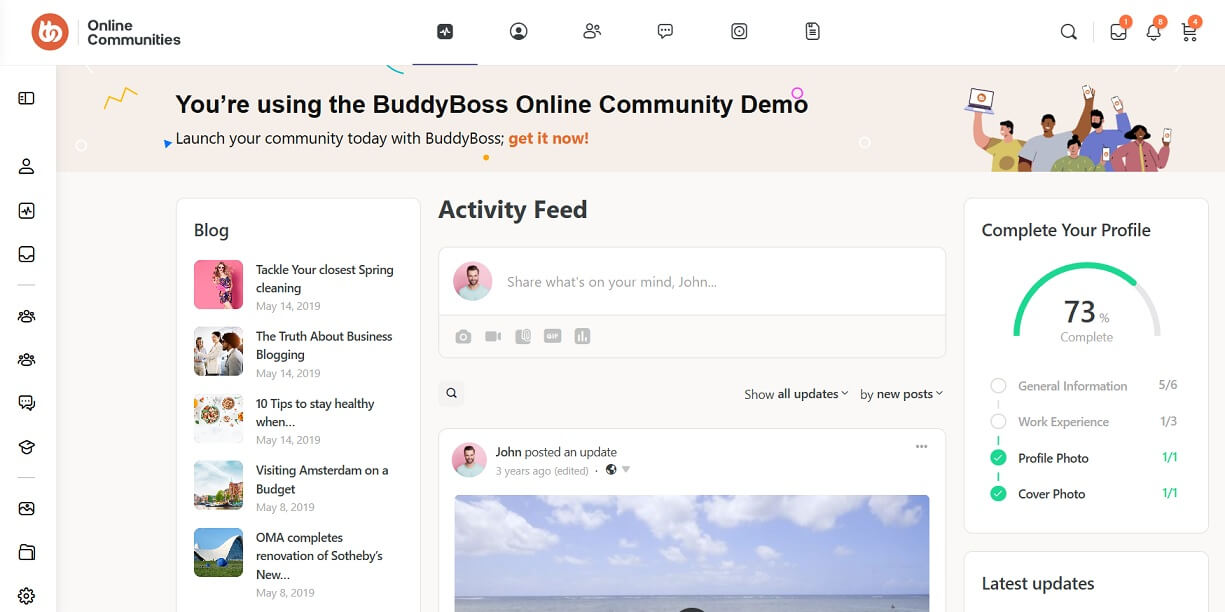
Task: Open the profile person icon in left sidebar
Action: (x=27, y=166)
